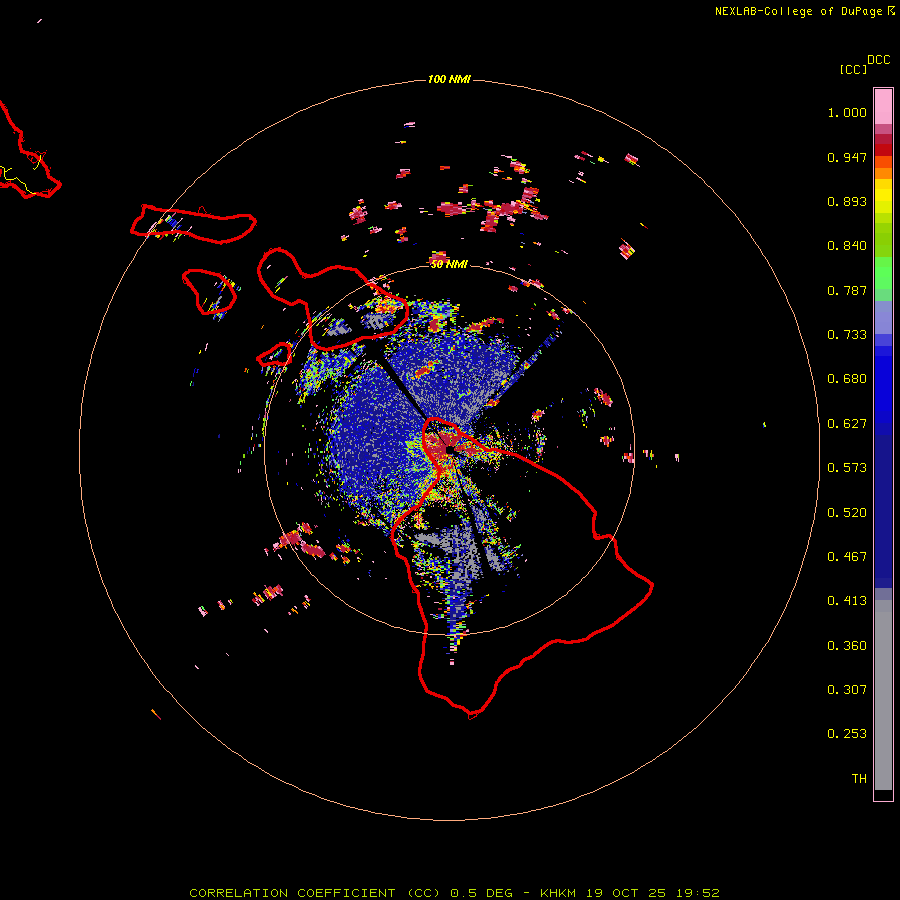Click the 0.253 scale value
Image resolution: width=900 pixels, height=900 pixels.
(x=847, y=734)
